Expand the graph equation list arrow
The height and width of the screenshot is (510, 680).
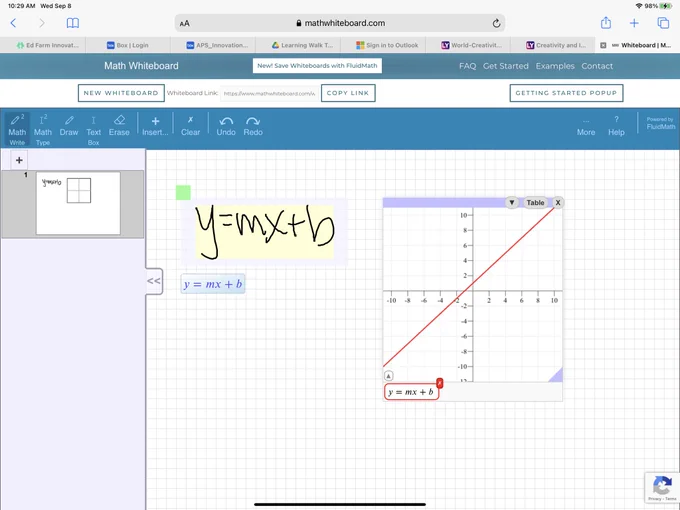click(389, 376)
